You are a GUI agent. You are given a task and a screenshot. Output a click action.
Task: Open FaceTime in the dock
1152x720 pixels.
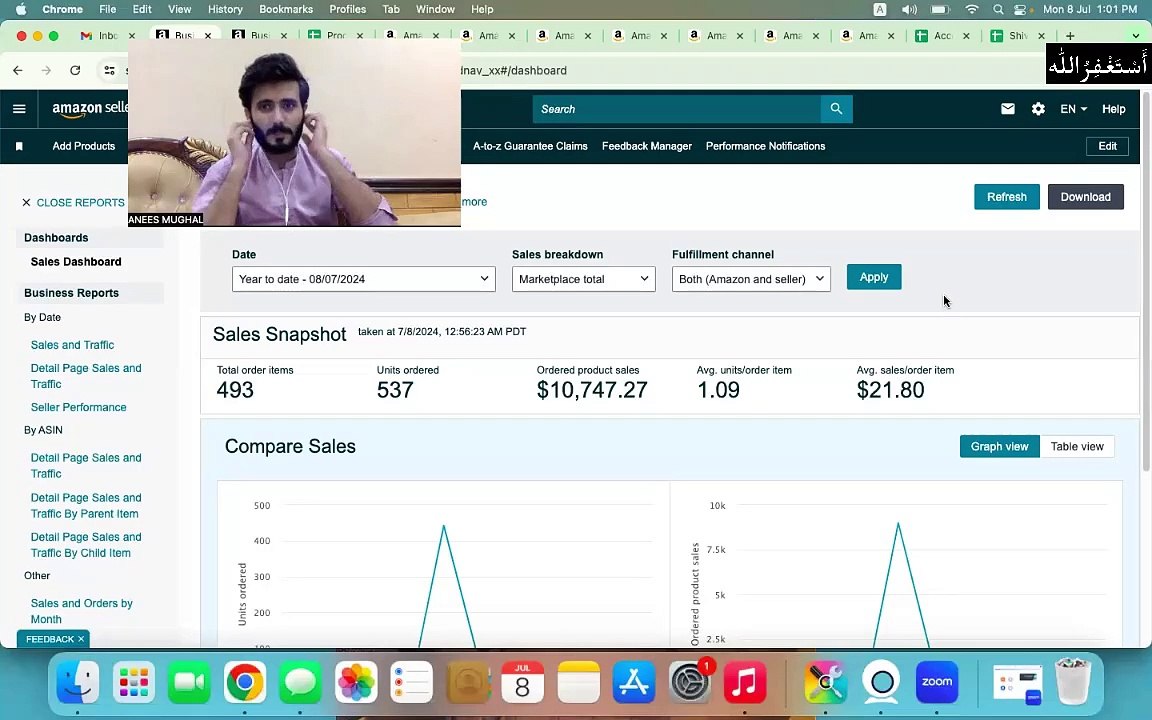pyautogui.click(x=190, y=682)
